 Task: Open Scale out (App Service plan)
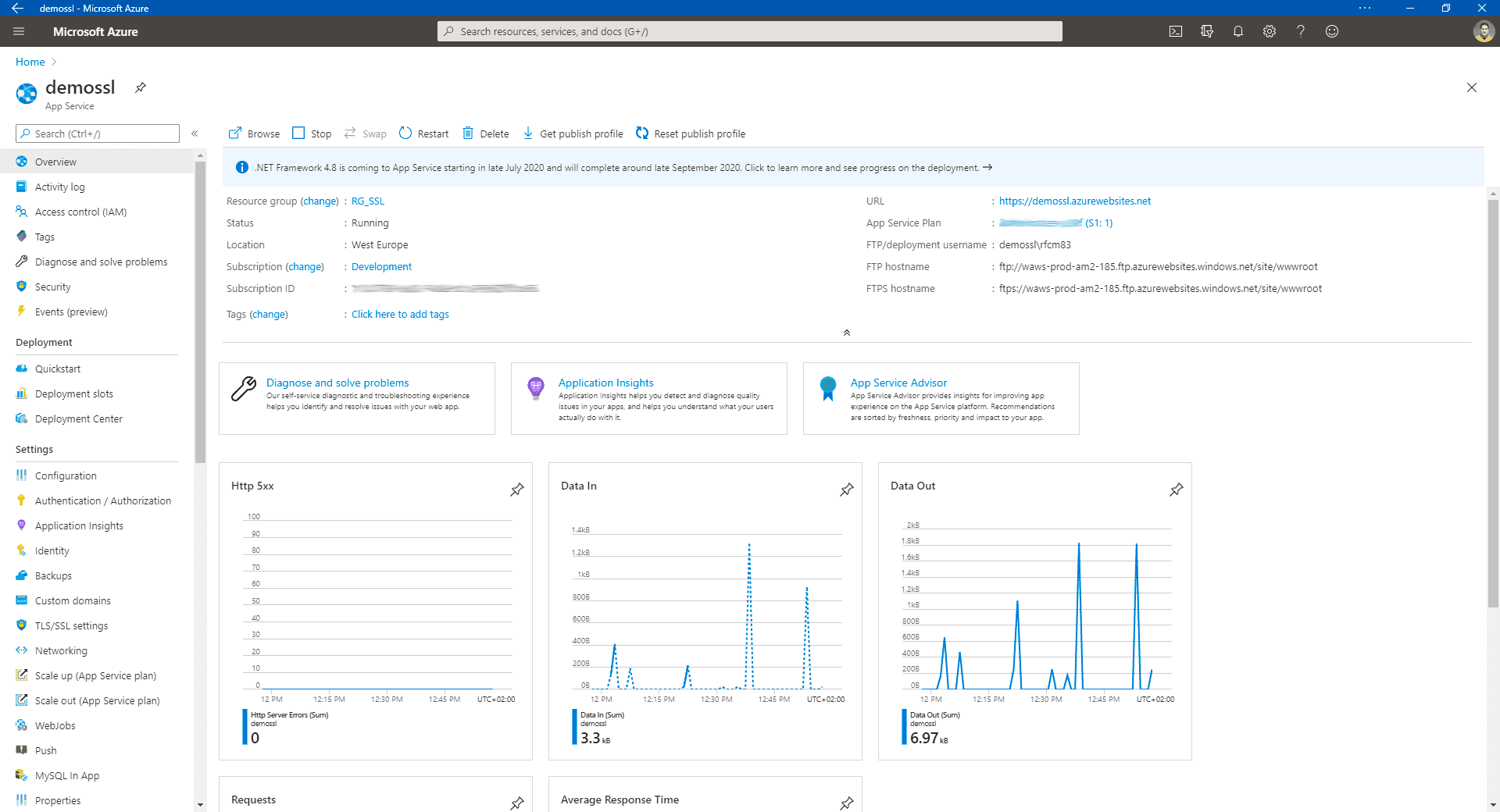pos(97,700)
